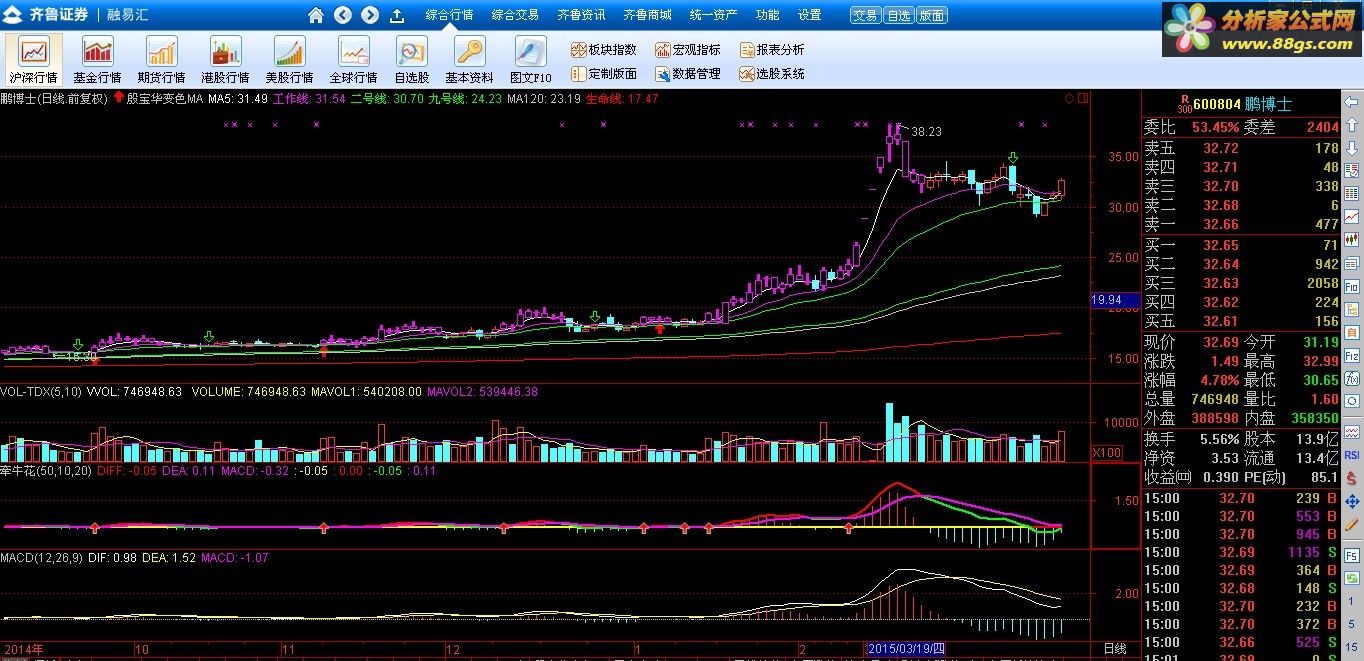
Task: Click the 自选 button
Action: tap(899, 15)
